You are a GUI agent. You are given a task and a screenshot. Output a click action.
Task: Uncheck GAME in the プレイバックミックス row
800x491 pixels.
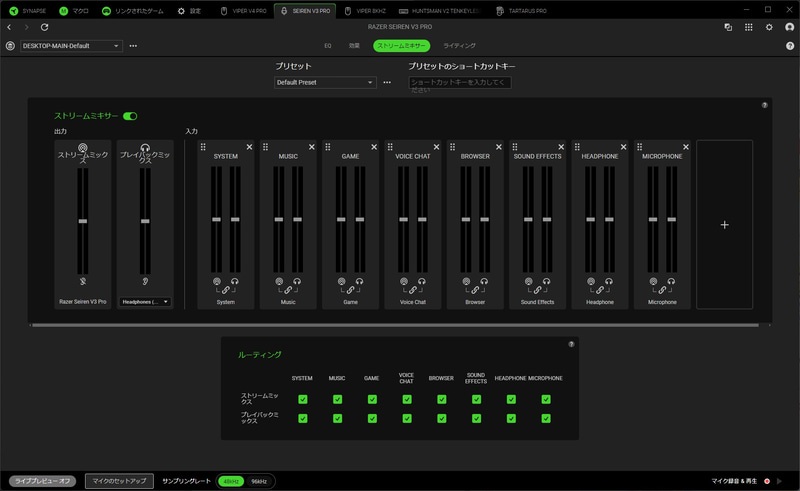372,419
